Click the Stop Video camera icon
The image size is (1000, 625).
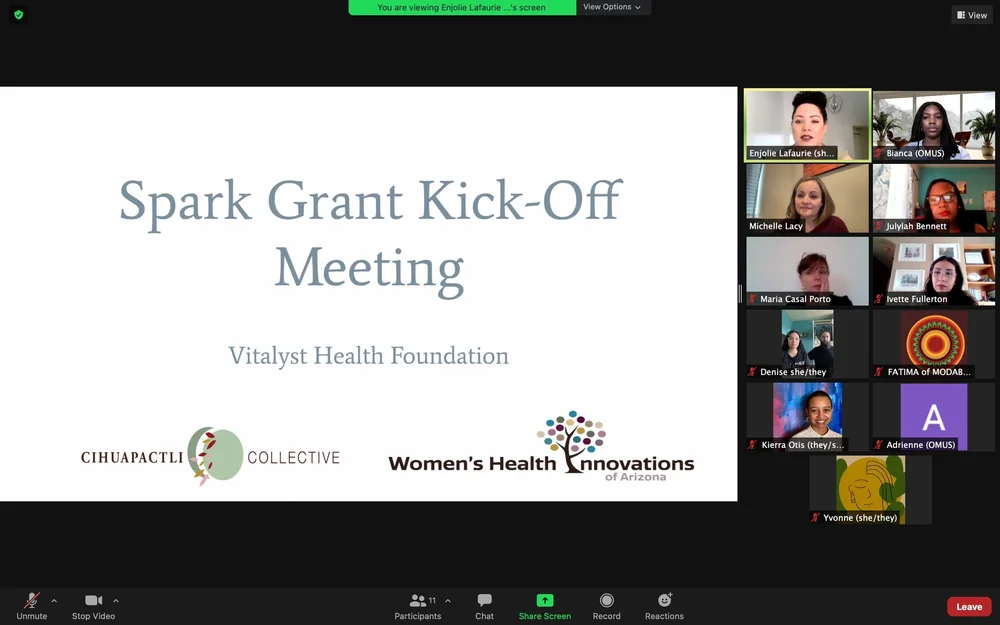(x=94, y=600)
